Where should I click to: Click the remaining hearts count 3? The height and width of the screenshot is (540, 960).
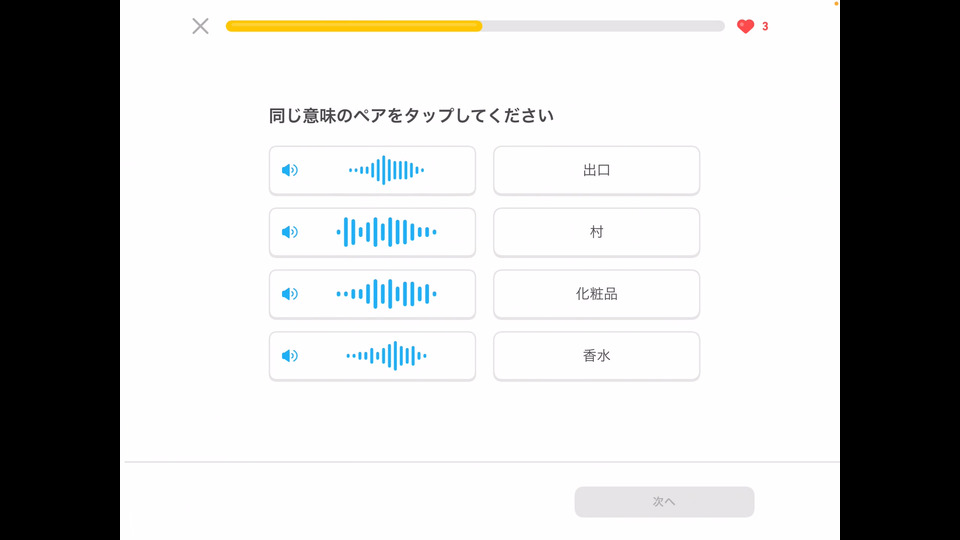[x=765, y=26]
